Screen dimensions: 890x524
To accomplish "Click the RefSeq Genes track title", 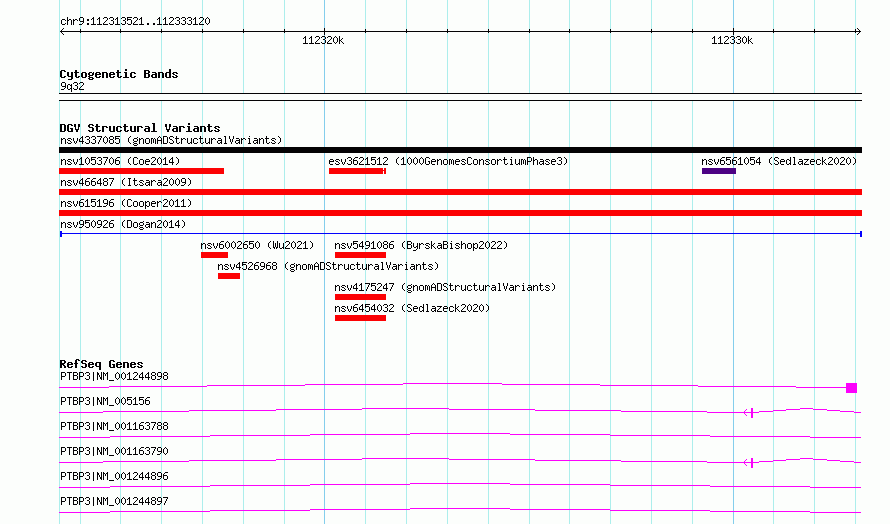I will tap(101, 364).
